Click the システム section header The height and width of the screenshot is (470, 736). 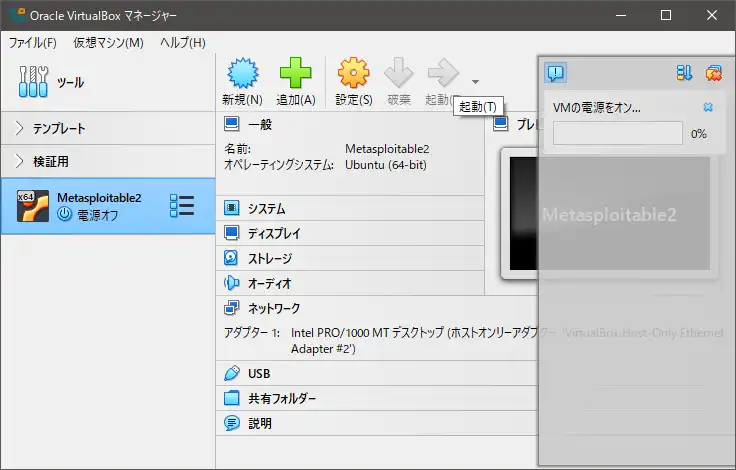267,209
